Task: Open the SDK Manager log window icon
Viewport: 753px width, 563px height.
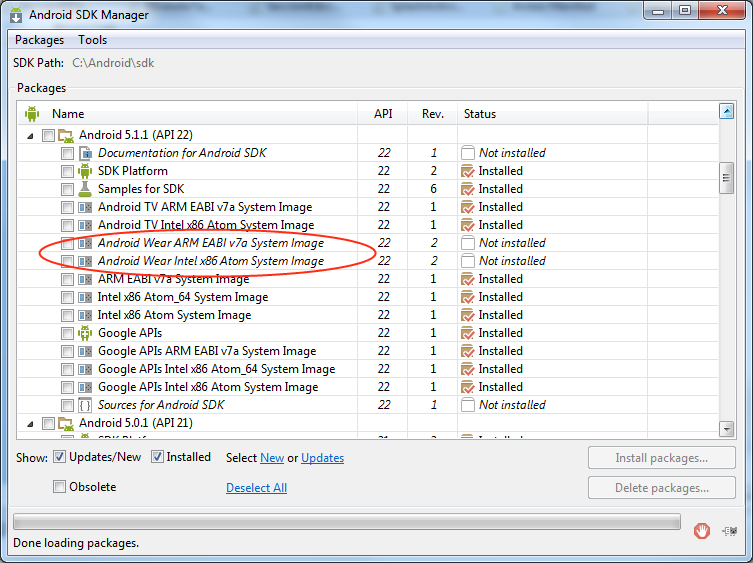Action: pyautogui.click(x=730, y=531)
